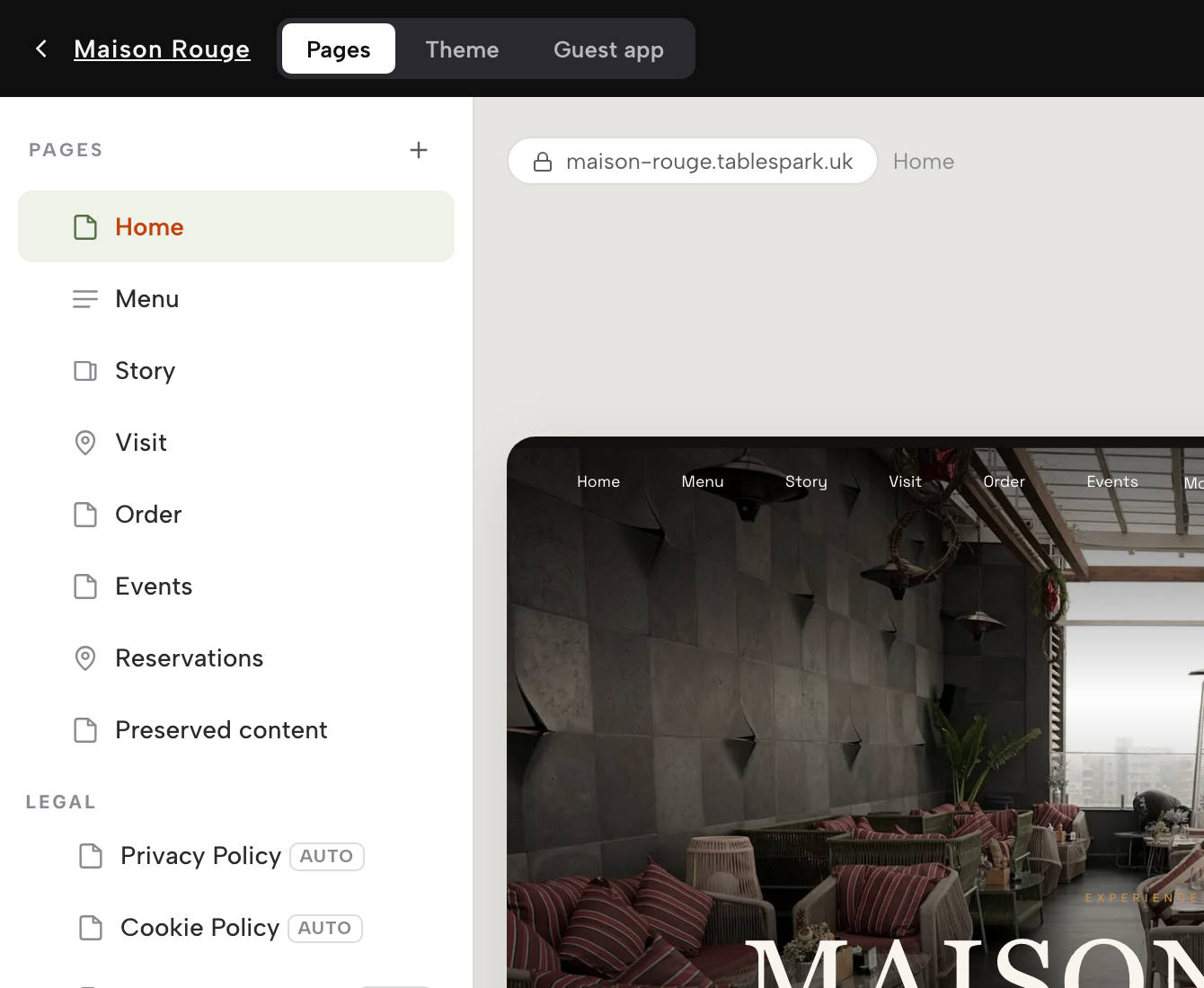
Task: Click the Preserved content file icon
Action: (x=85, y=730)
